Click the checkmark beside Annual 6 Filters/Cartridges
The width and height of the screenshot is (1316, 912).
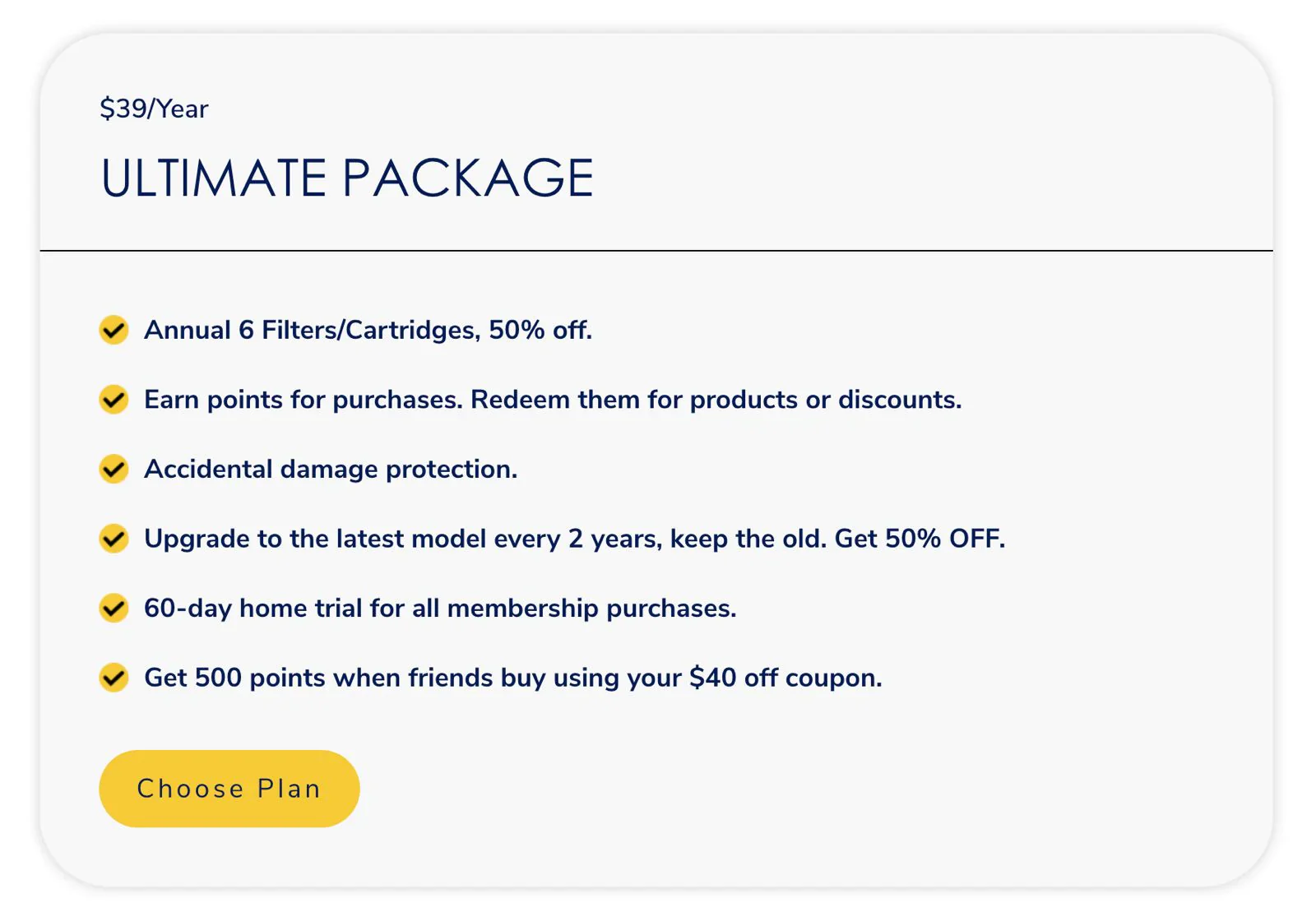[x=114, y=330]
